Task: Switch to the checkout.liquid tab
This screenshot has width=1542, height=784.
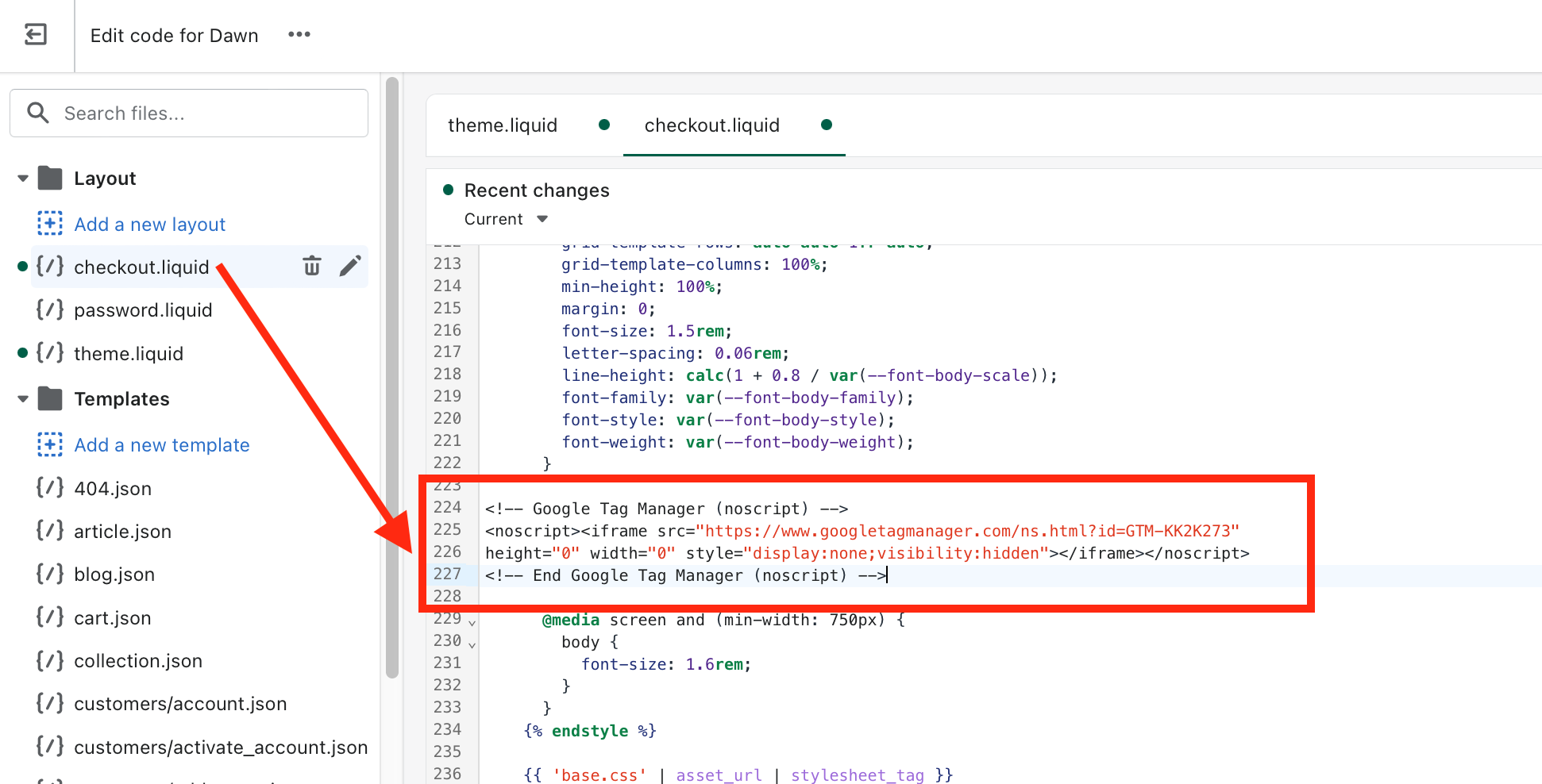Action: (x=712, y=125)
